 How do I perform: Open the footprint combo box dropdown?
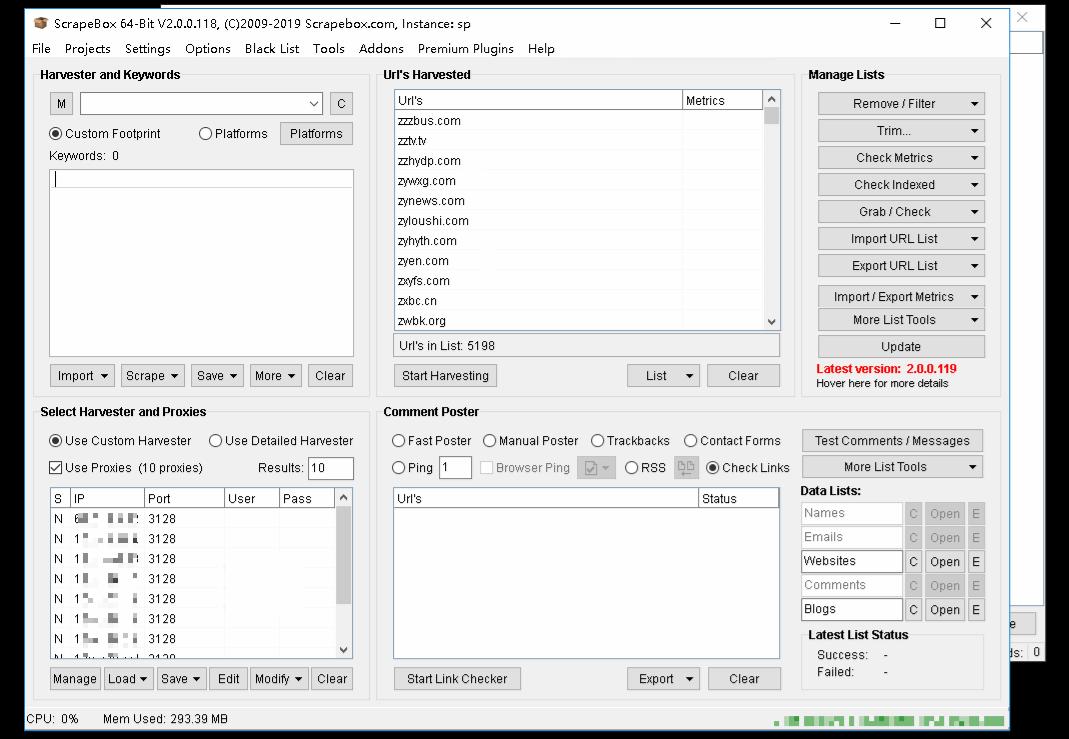tap(314, 104)
